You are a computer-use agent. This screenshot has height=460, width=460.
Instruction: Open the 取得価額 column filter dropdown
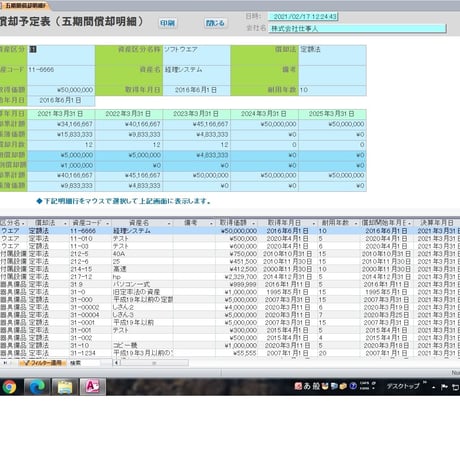click(x=254, y=223)
